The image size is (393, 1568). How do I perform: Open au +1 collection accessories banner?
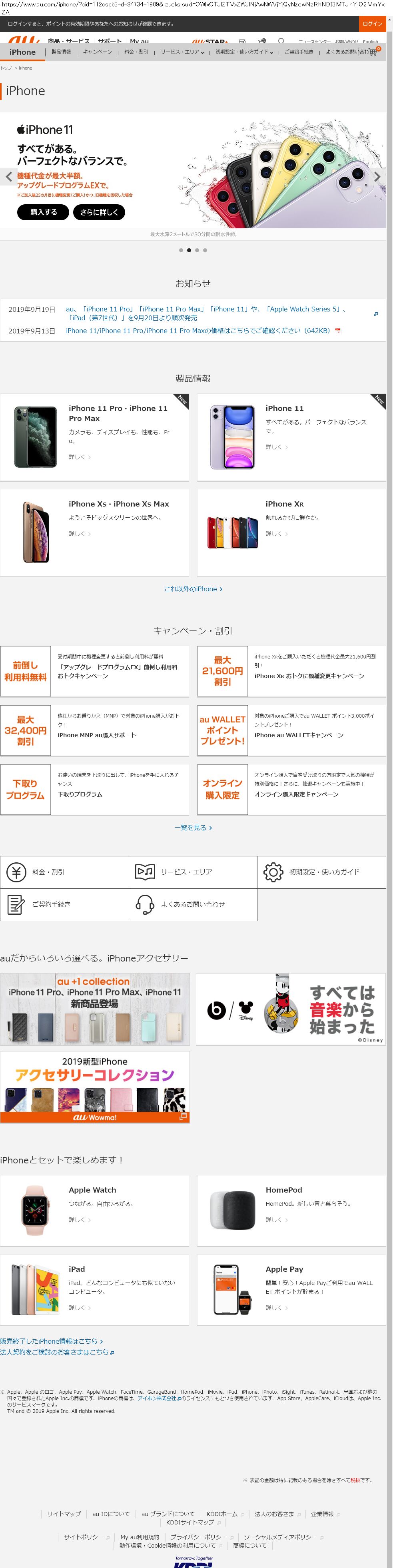click(x=95, y=1009)
